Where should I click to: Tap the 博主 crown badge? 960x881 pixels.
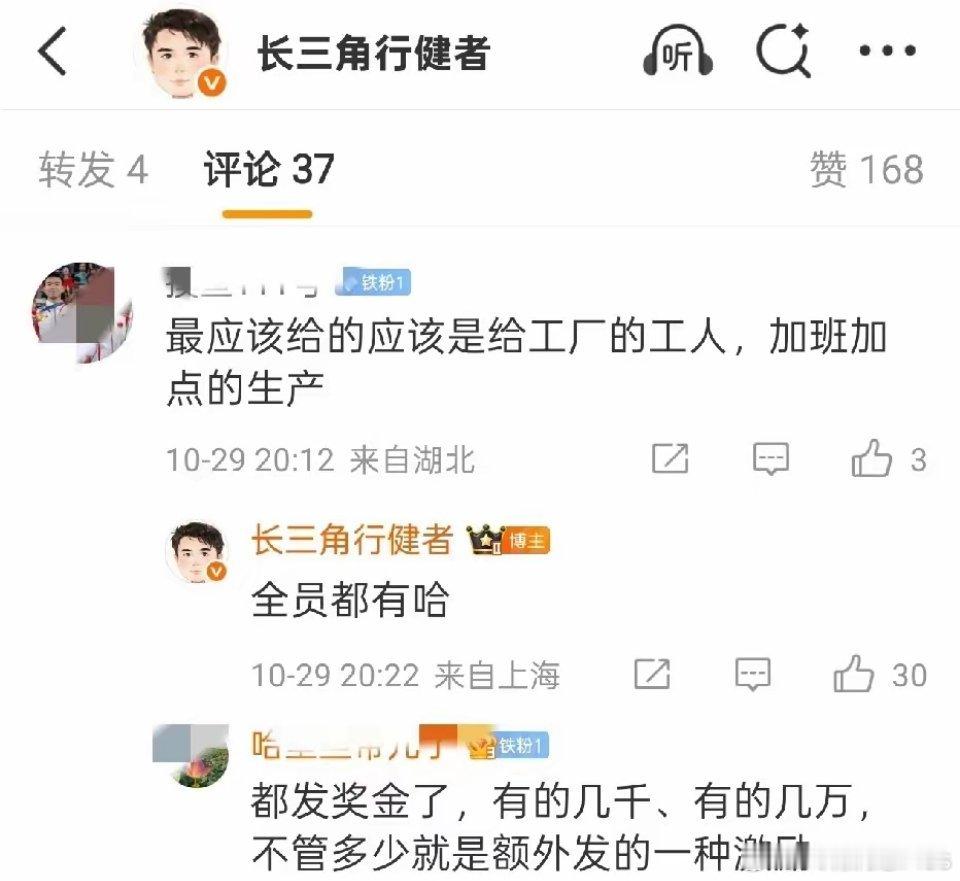pyautogui.click(x=508, y=541)
